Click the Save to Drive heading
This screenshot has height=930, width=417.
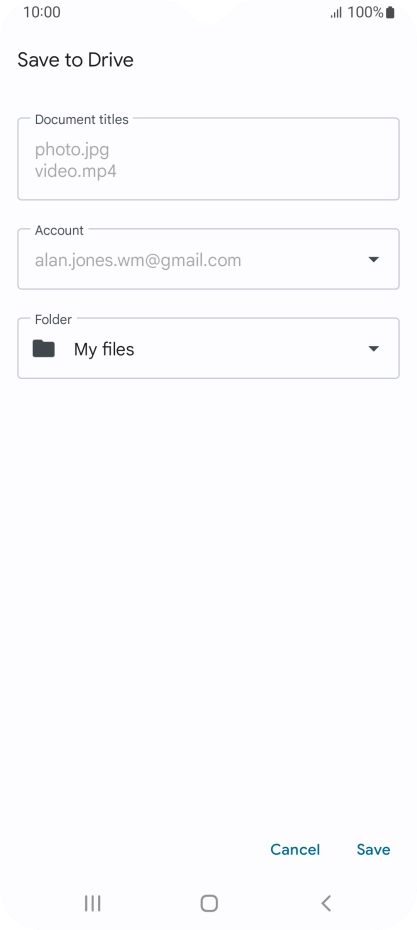tap(75, 60)
